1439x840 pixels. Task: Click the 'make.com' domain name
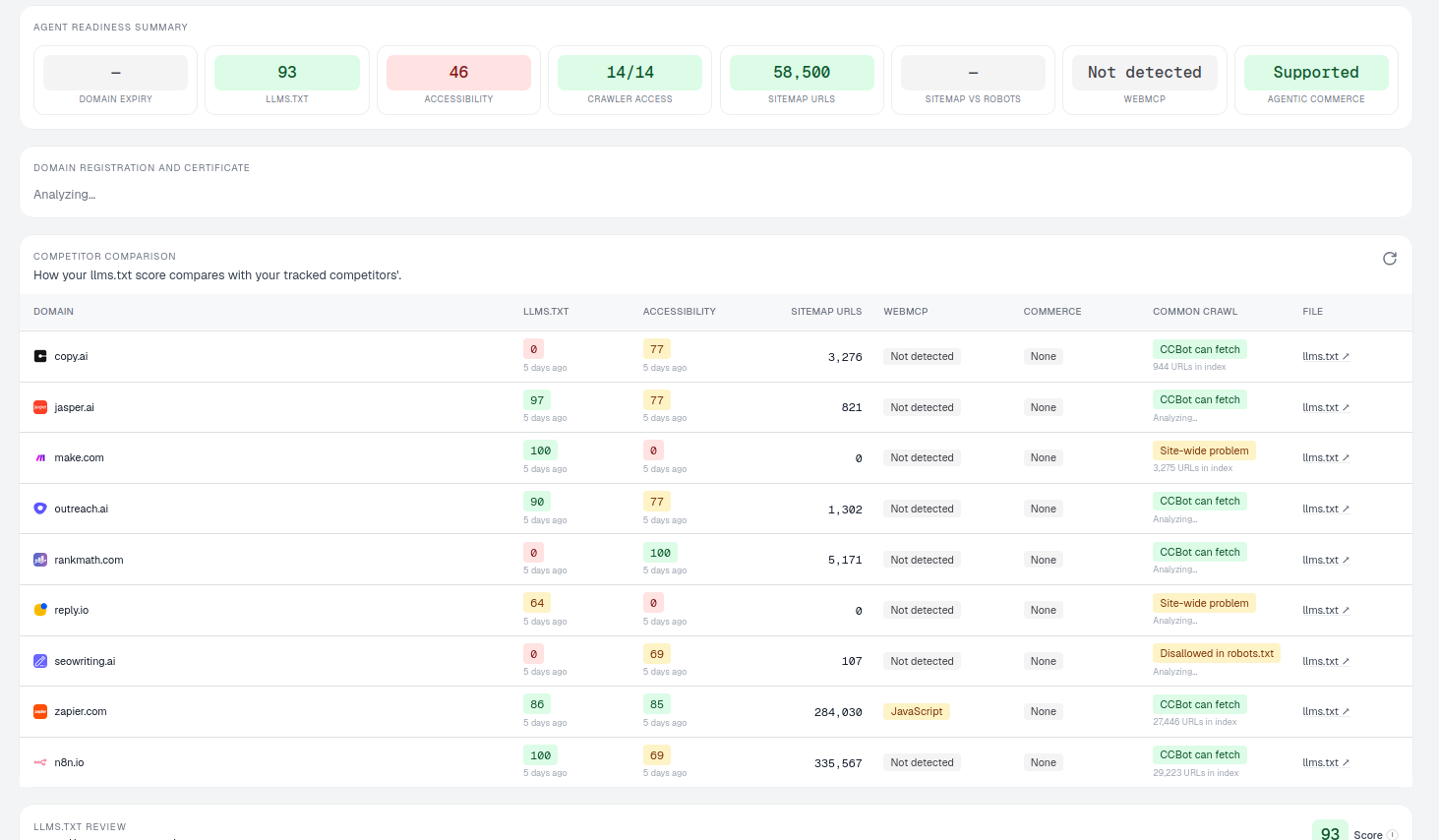point(80,457)
